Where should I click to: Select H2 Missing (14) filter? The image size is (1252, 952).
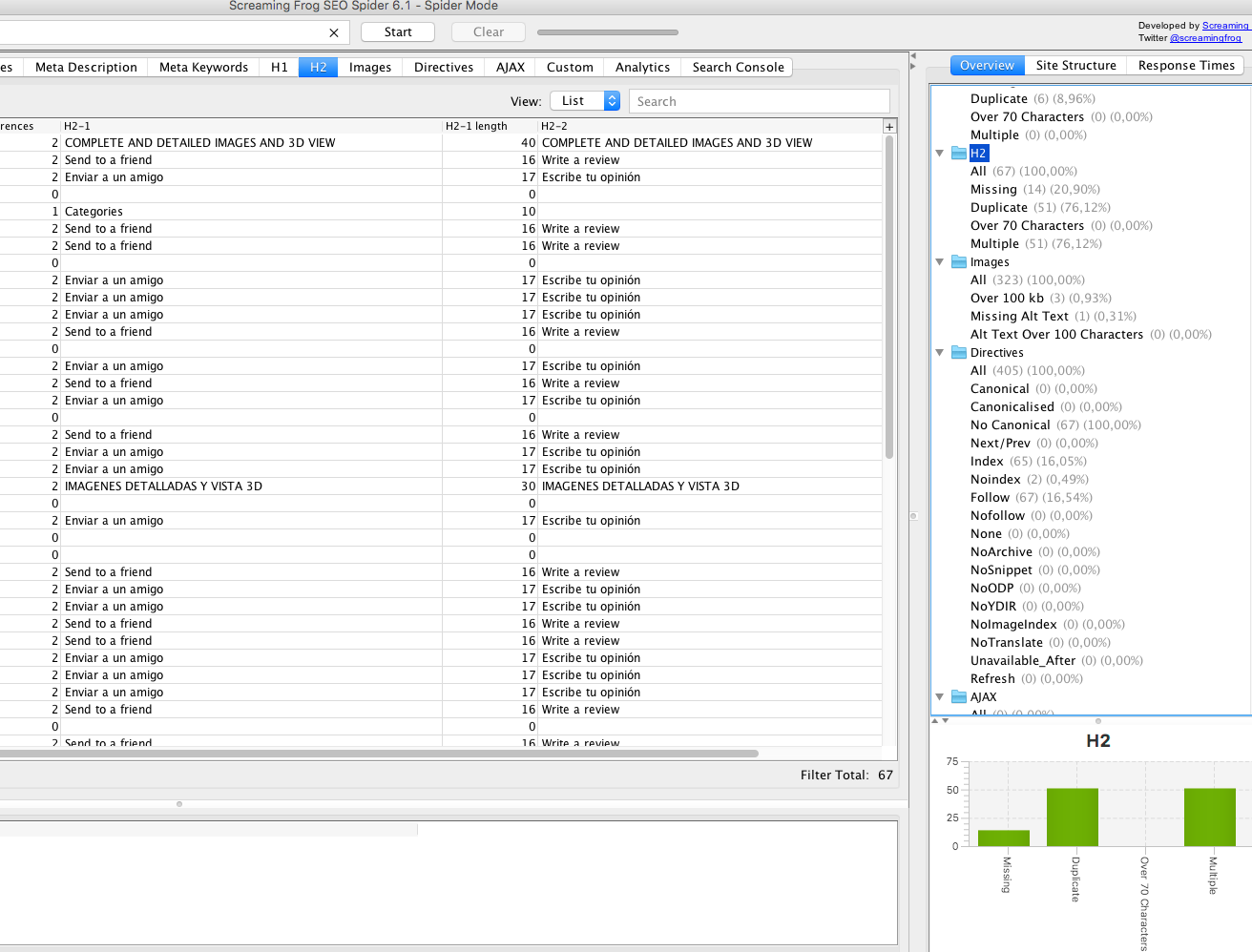click(1034, 190)
